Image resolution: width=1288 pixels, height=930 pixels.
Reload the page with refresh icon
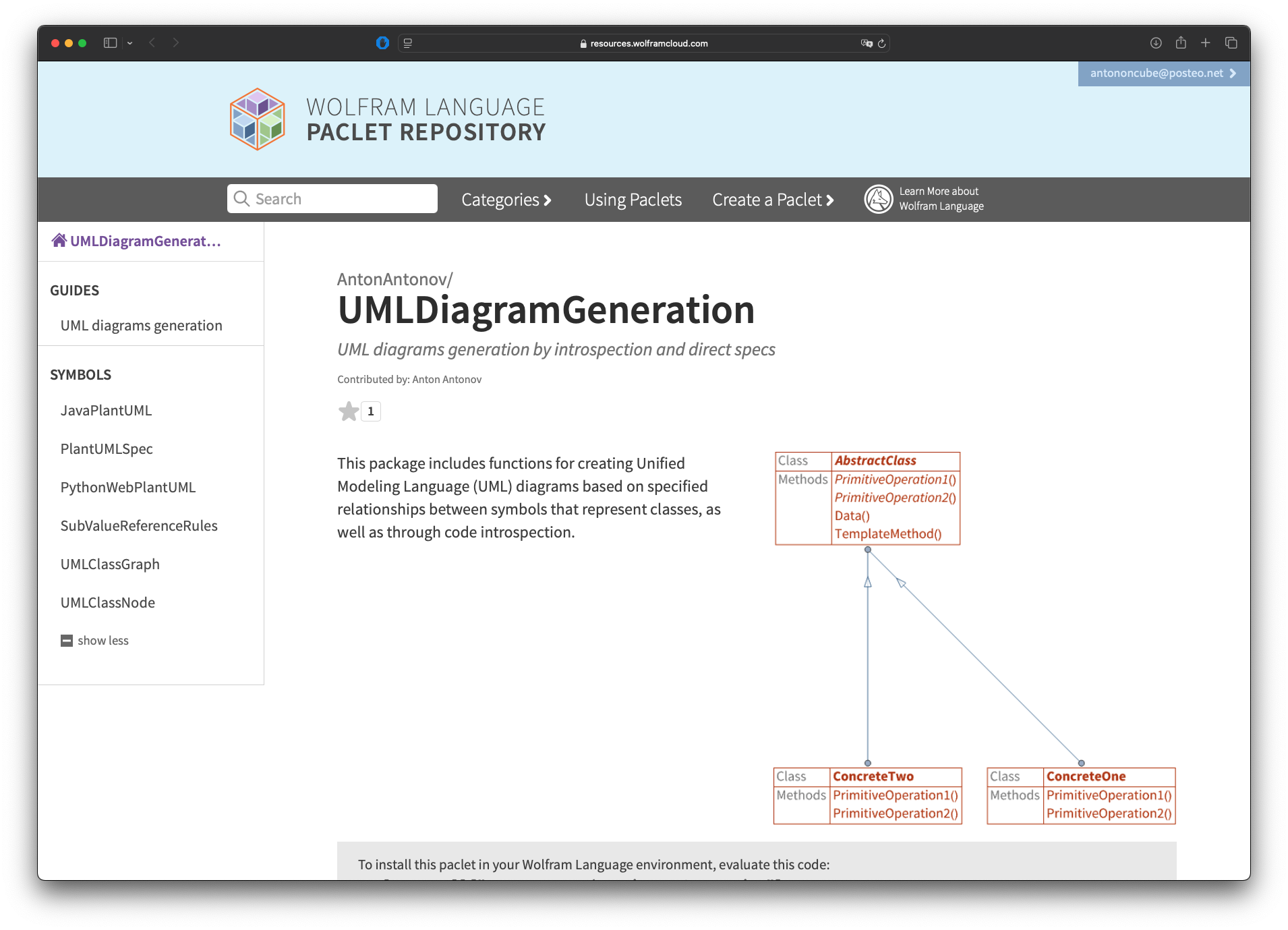click(x=881, y=43)
